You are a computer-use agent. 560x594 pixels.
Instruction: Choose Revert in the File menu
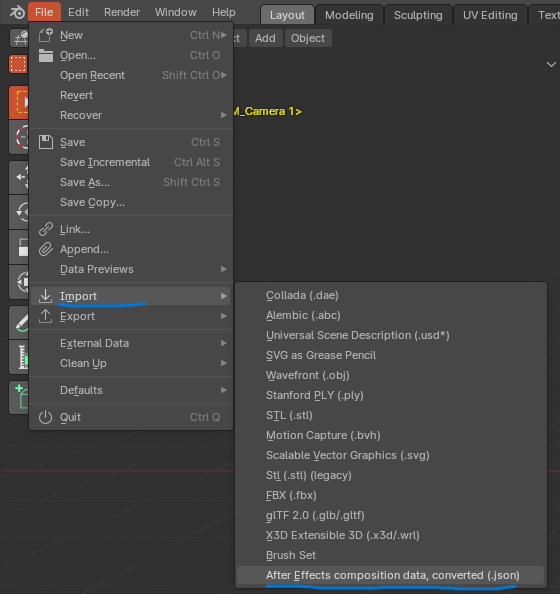click(x=131, y=95)
